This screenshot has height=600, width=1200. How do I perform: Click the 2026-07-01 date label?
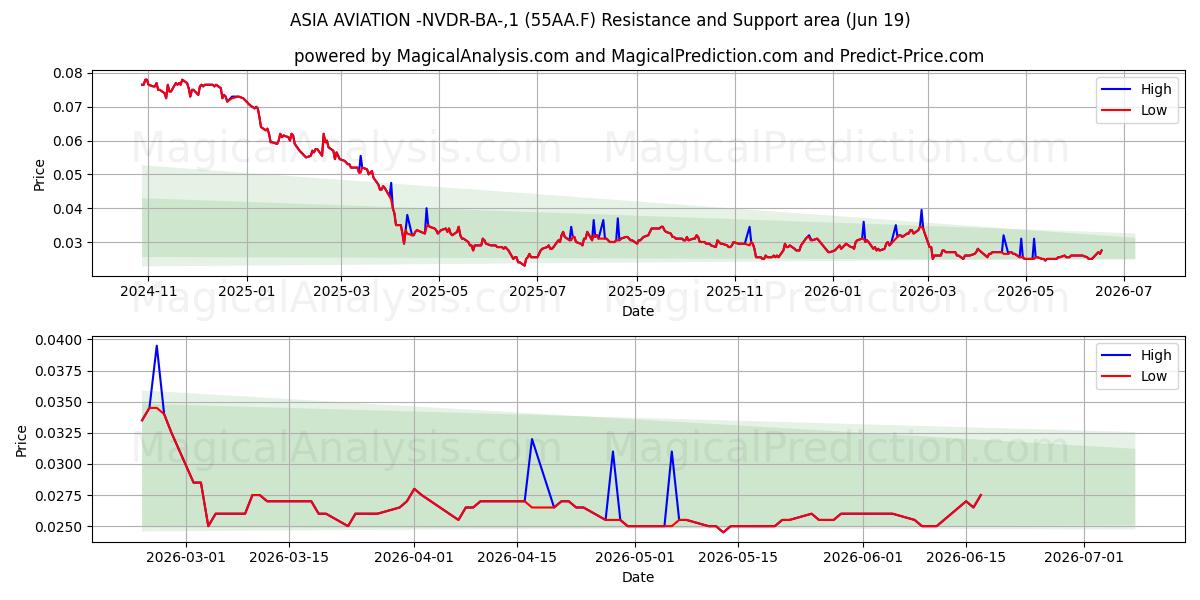point(1084,558)
